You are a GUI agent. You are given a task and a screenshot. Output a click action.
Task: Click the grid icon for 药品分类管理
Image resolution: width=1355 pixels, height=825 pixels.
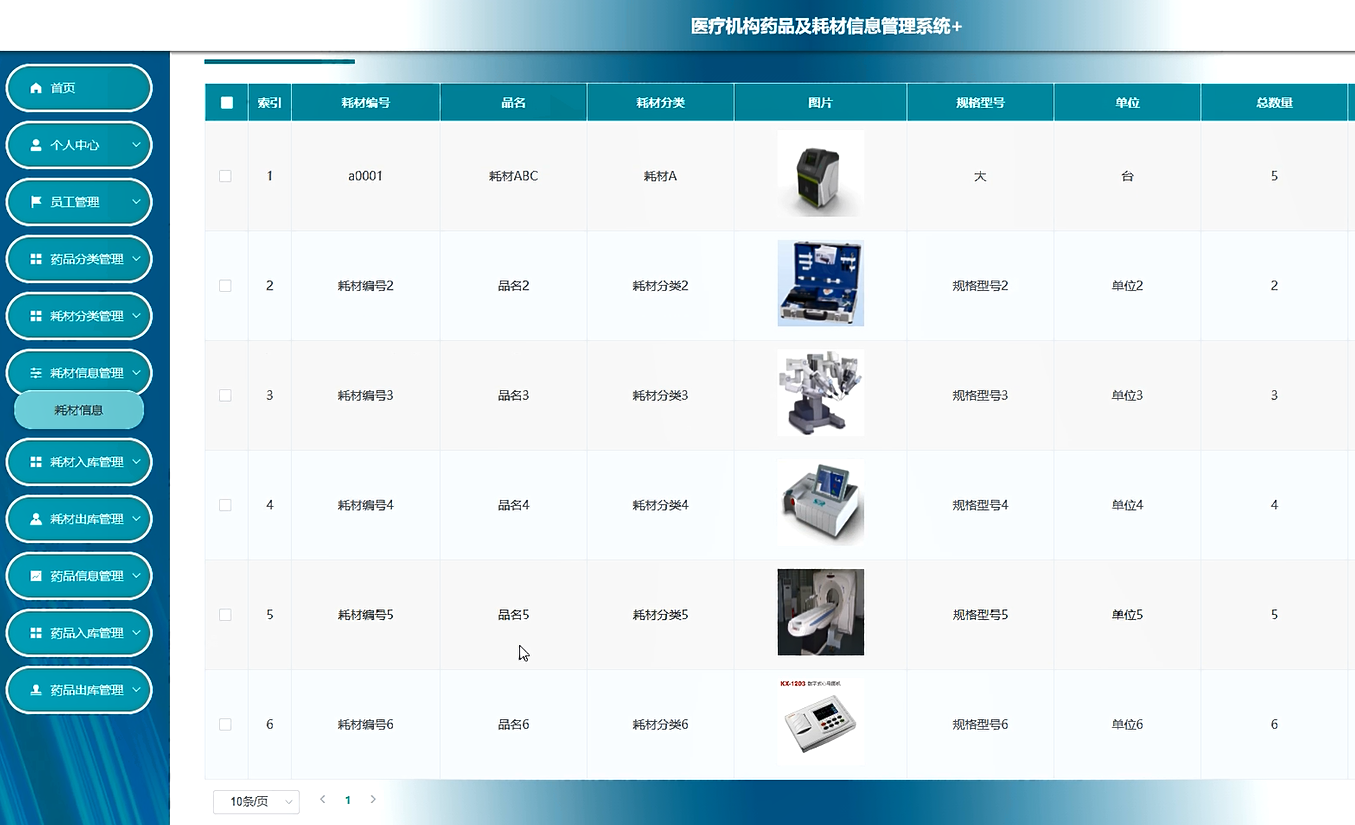point(37,259)
